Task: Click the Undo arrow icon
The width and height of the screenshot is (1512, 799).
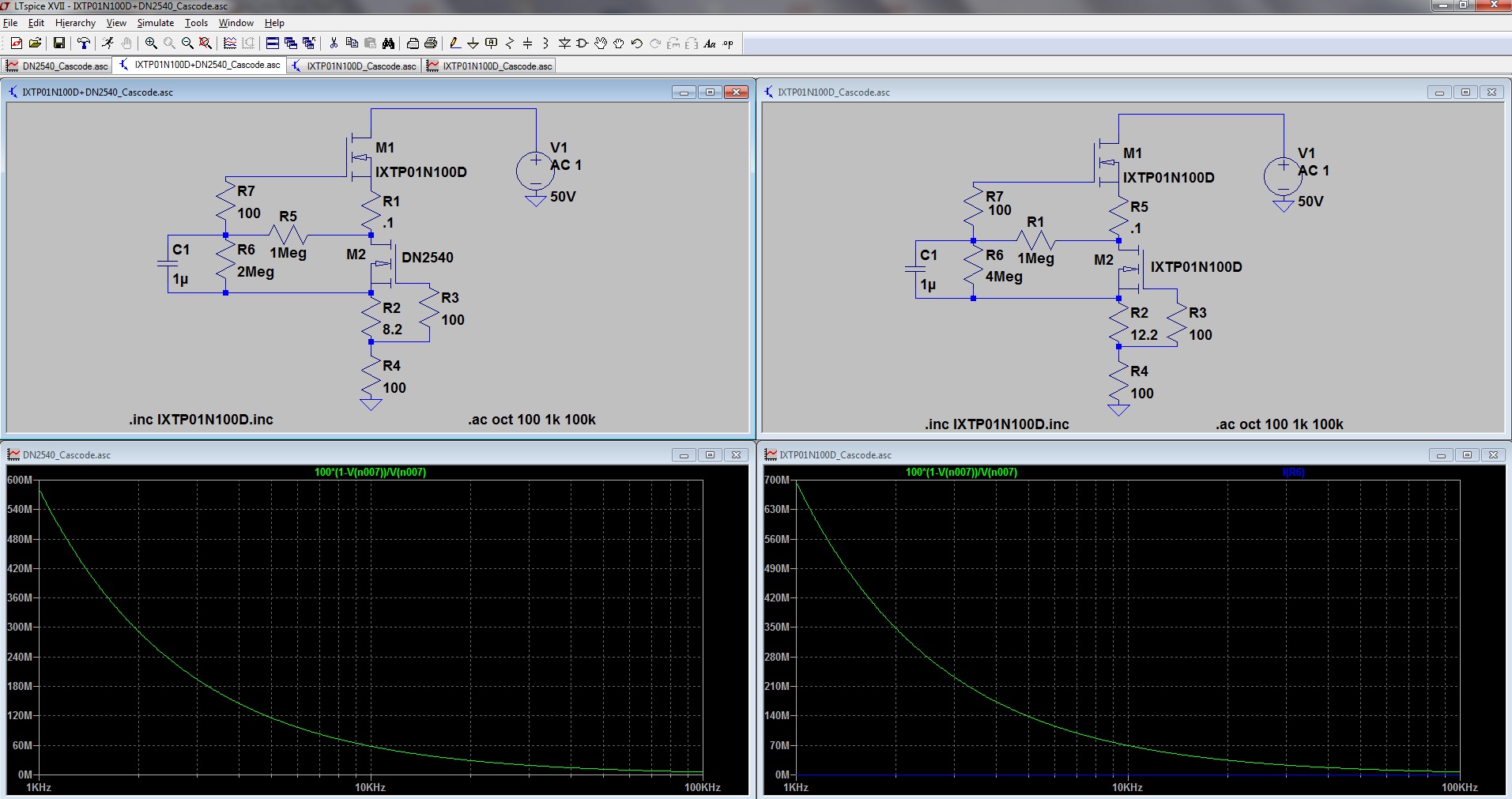Action: coord(637,43)
